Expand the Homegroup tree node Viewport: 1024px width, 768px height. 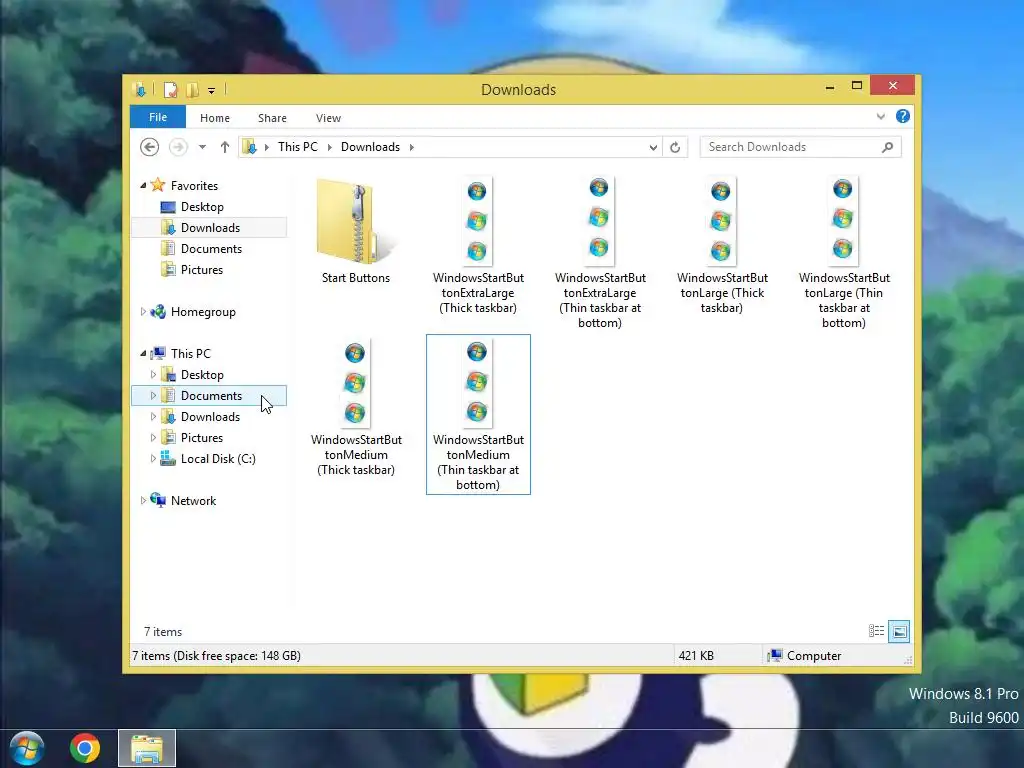click(143, 312)
